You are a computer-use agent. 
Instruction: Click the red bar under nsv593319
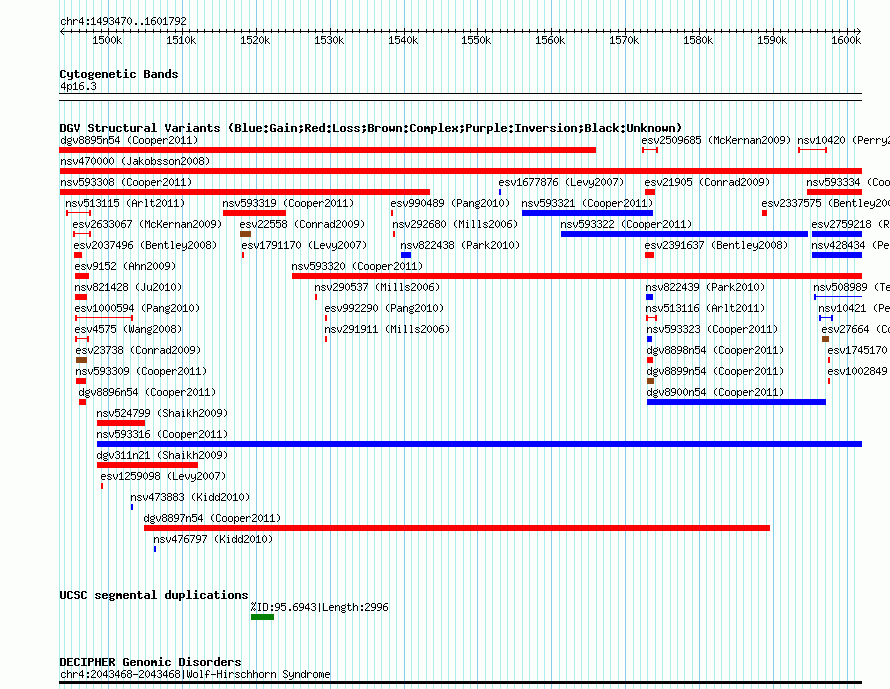click(254, 213)
